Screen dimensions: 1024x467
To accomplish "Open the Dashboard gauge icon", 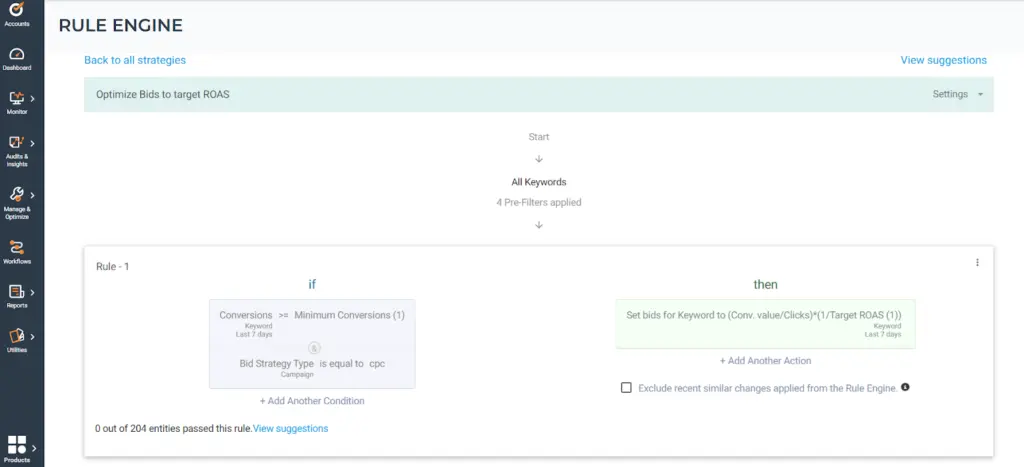I will click(17, 54).
